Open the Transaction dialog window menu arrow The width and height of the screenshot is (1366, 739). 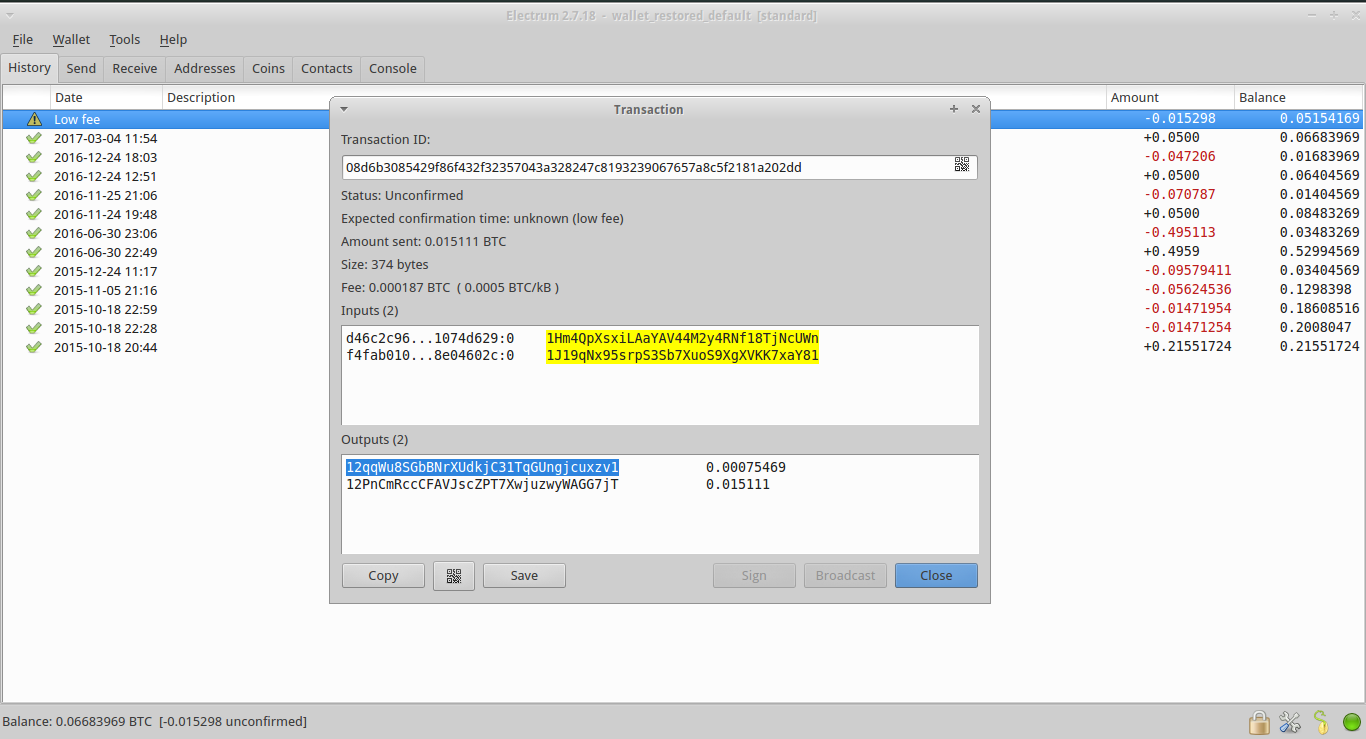tap(344, 109)
